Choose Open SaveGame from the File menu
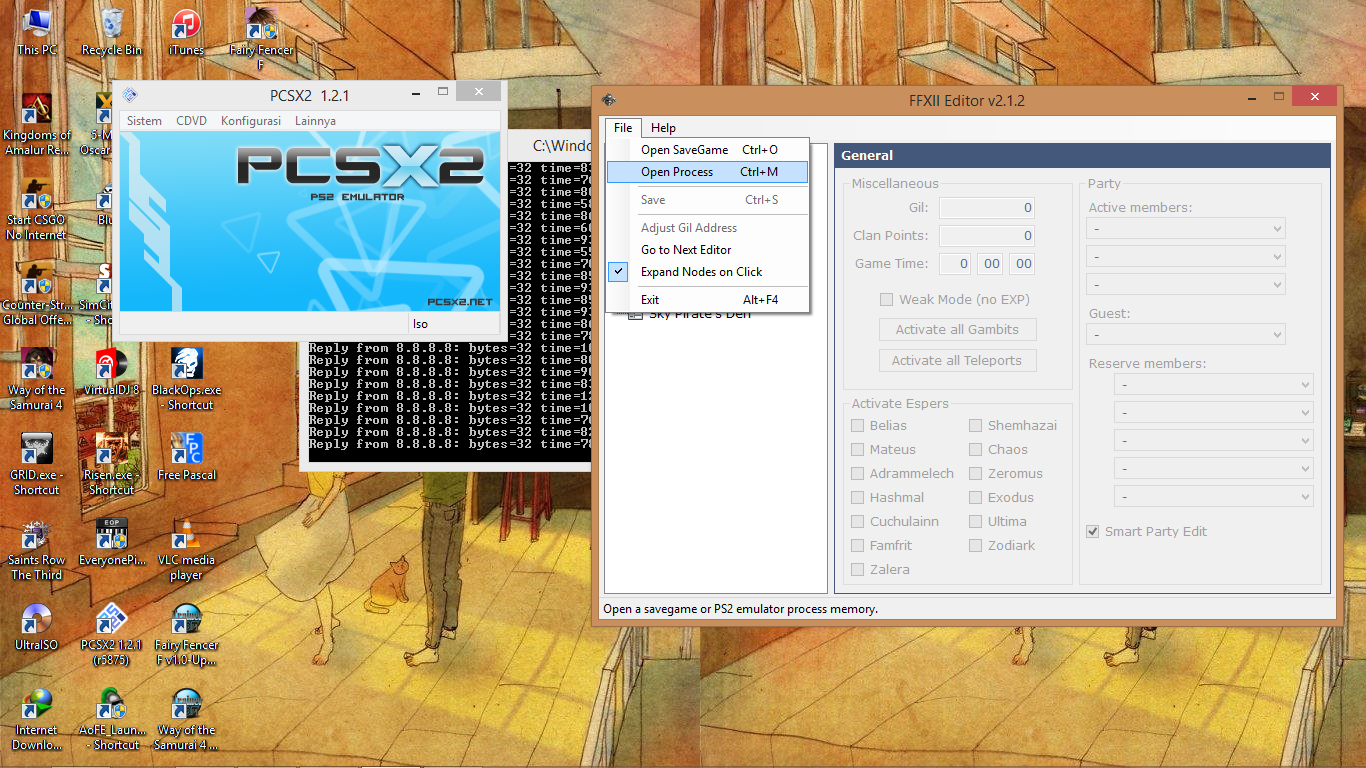Viewport: 1366px width, 768px height. [707, 150]
